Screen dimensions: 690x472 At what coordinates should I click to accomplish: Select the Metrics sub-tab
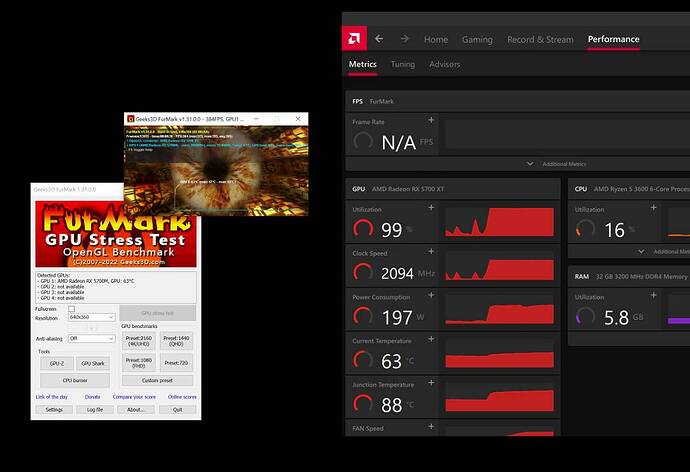(363, 64)
